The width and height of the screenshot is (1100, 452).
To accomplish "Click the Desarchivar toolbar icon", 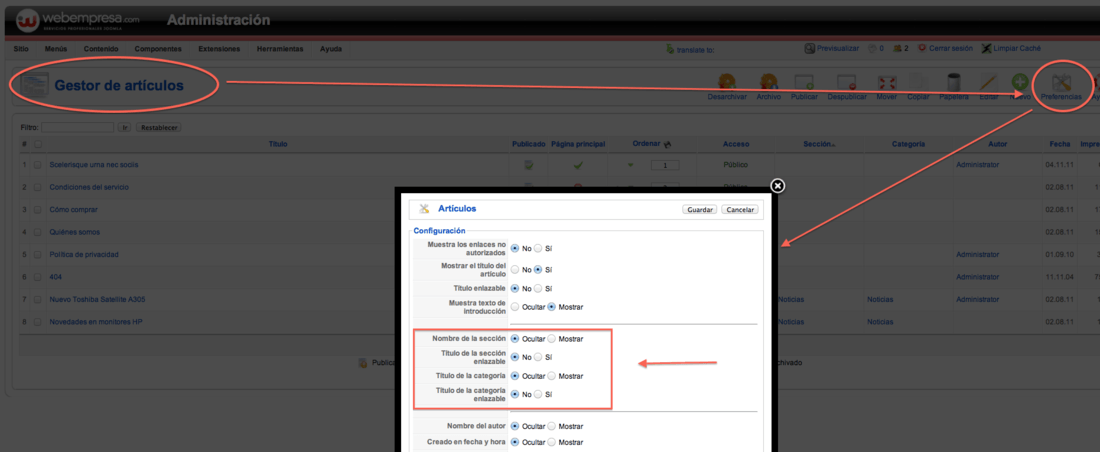I will click(x=727, y=81).
